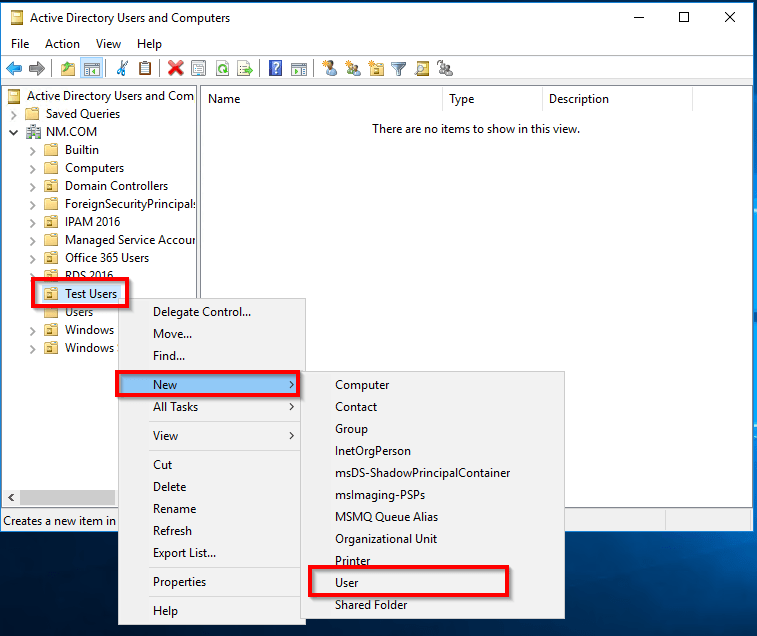Click the Add to Group toolbar icon
The image size is (757, 636).
[x=445, y=69]
